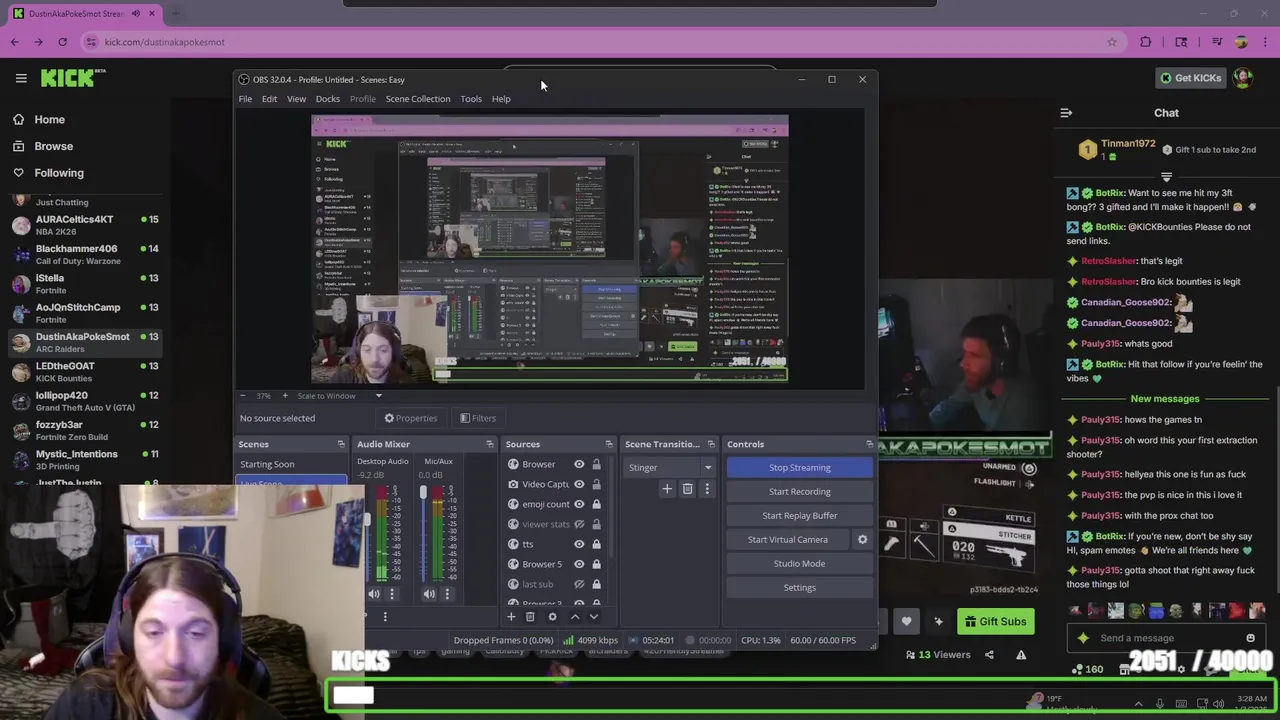Click the Get KICKs button
This screenshot has height=720, width=1280.
pyautogui.click(x=1189, y=78)
